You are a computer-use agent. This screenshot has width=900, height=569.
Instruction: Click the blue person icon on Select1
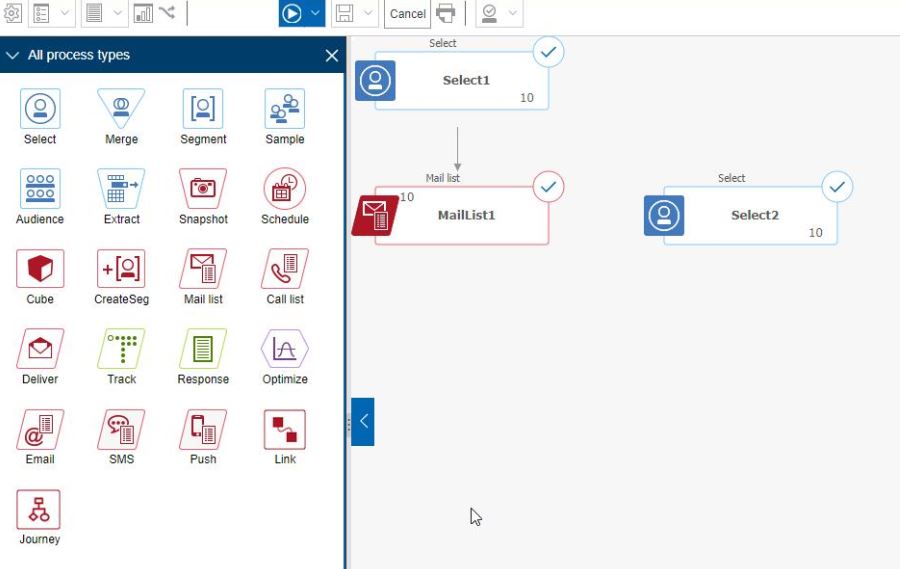click(375, 81)
